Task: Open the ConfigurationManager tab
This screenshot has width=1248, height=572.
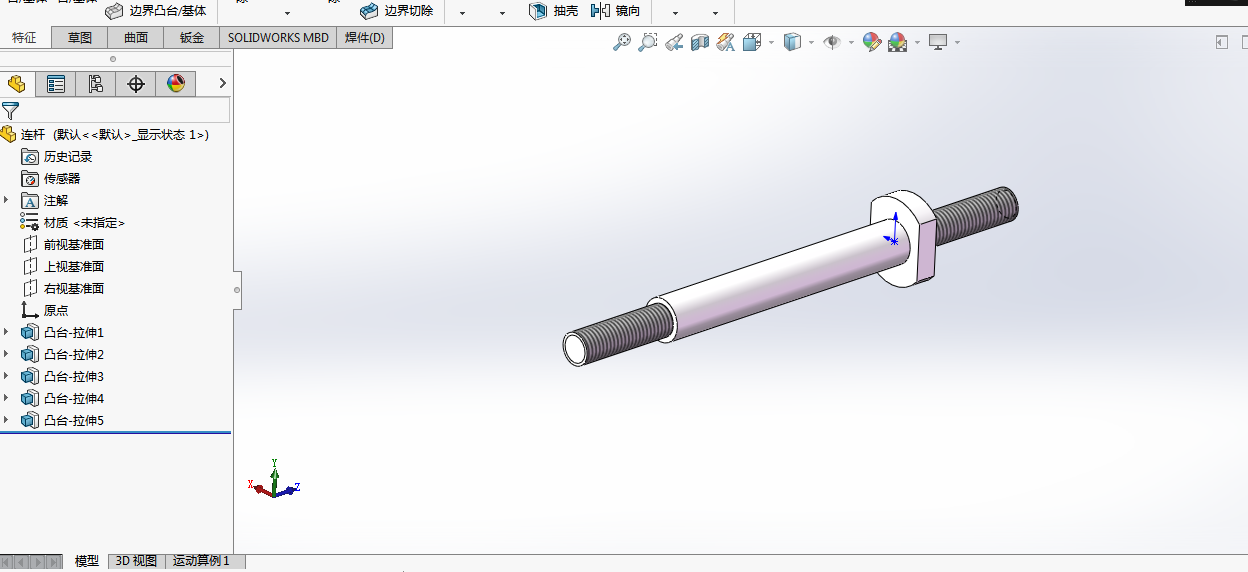Action: click(x=96, y=84)
